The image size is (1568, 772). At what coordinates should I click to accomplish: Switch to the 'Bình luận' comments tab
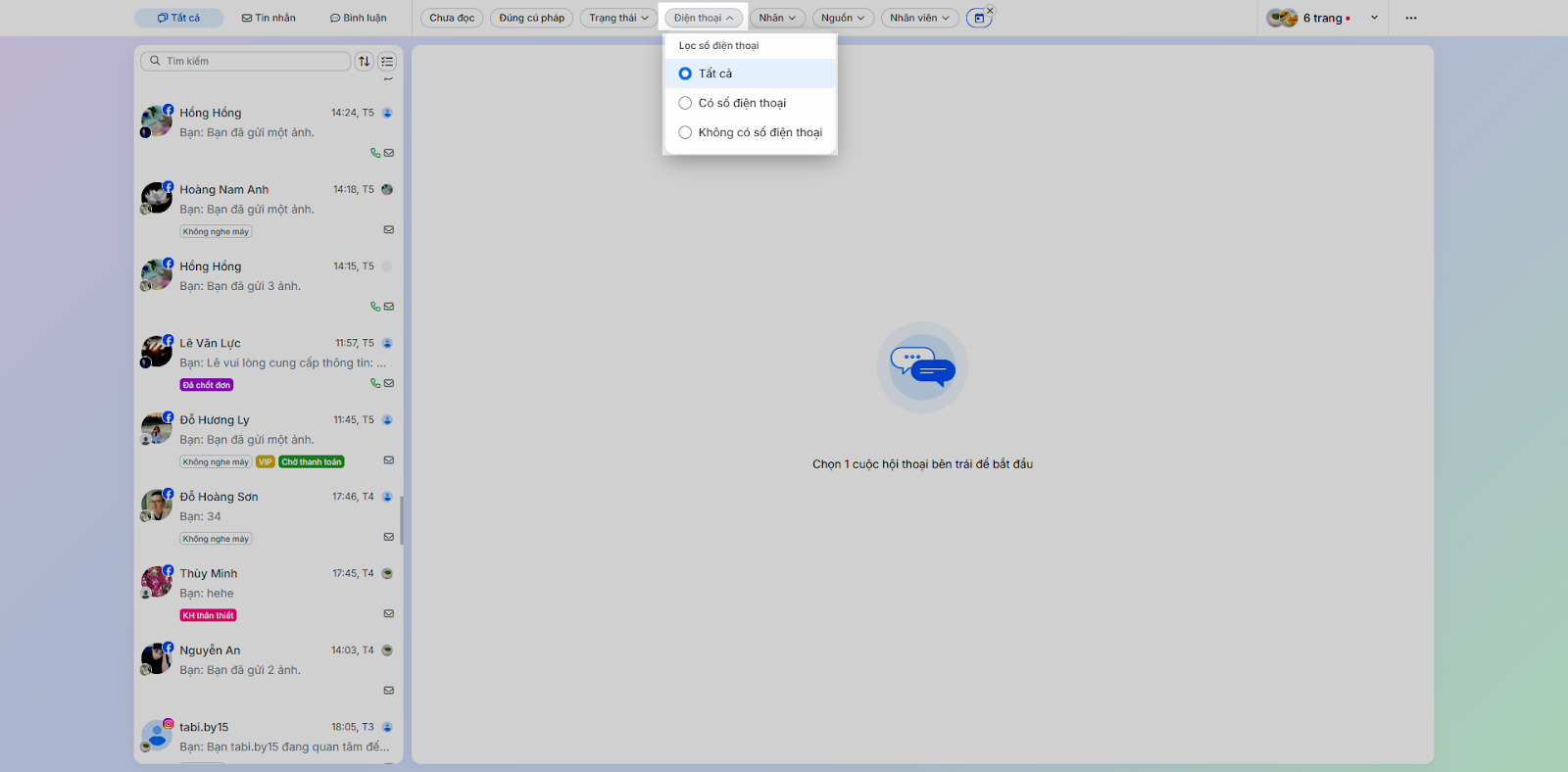coord(358,18)
